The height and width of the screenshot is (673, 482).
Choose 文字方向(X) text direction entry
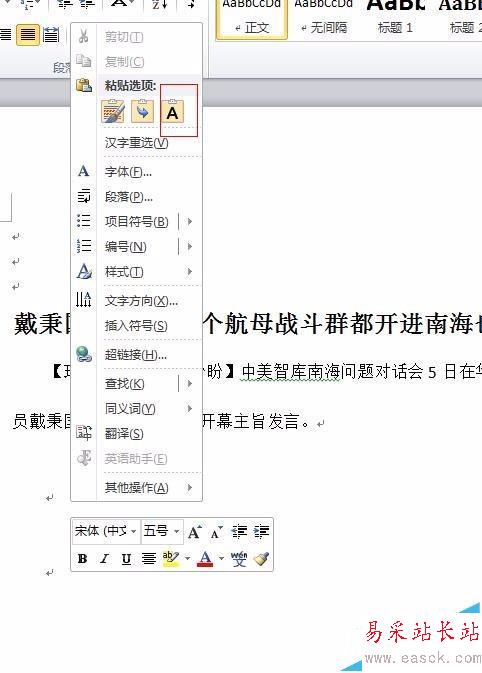[x=141, y=301]
